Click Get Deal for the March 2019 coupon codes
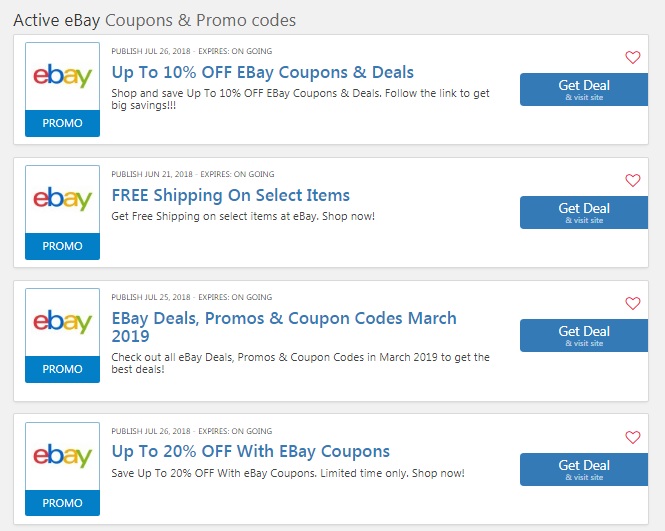The width and height of the screenshot is (665, 531). pyautogui.click(x=584, y=335)
